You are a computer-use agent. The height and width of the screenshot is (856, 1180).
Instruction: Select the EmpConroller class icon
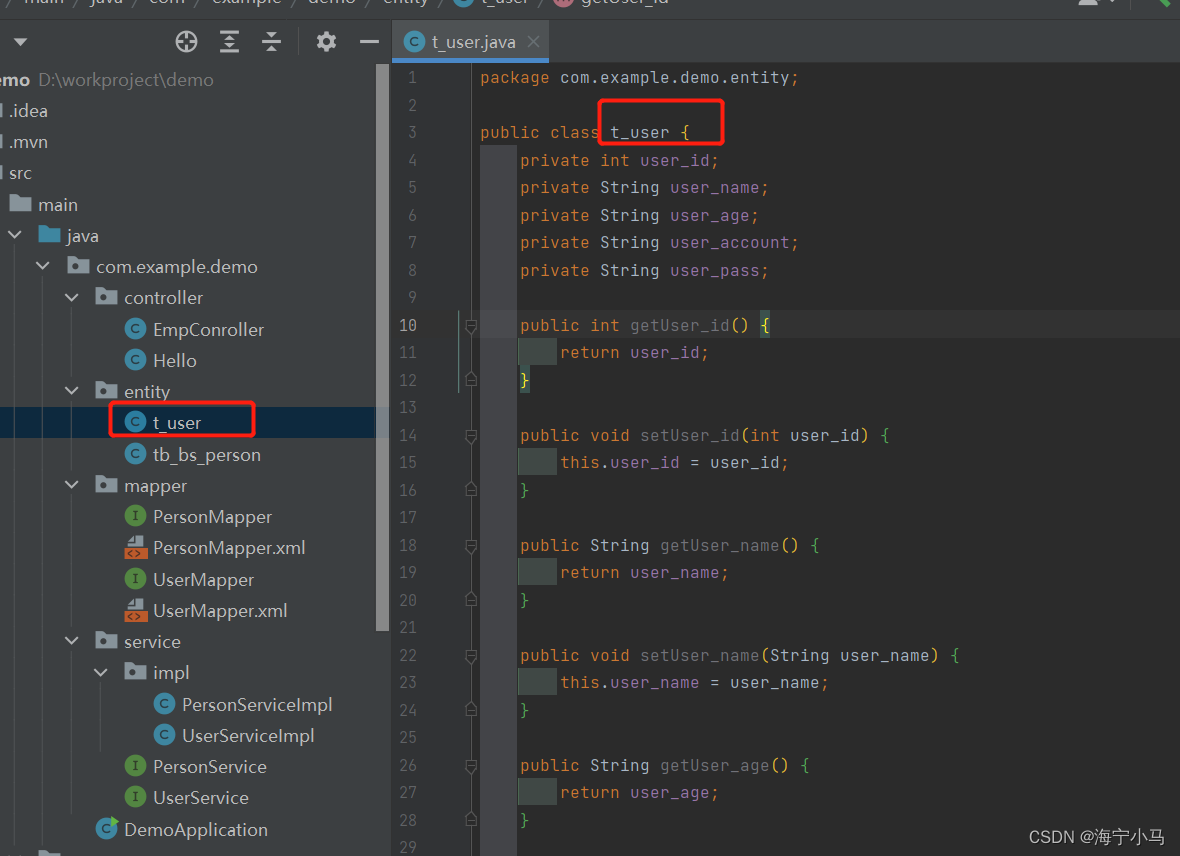point(135,329)
